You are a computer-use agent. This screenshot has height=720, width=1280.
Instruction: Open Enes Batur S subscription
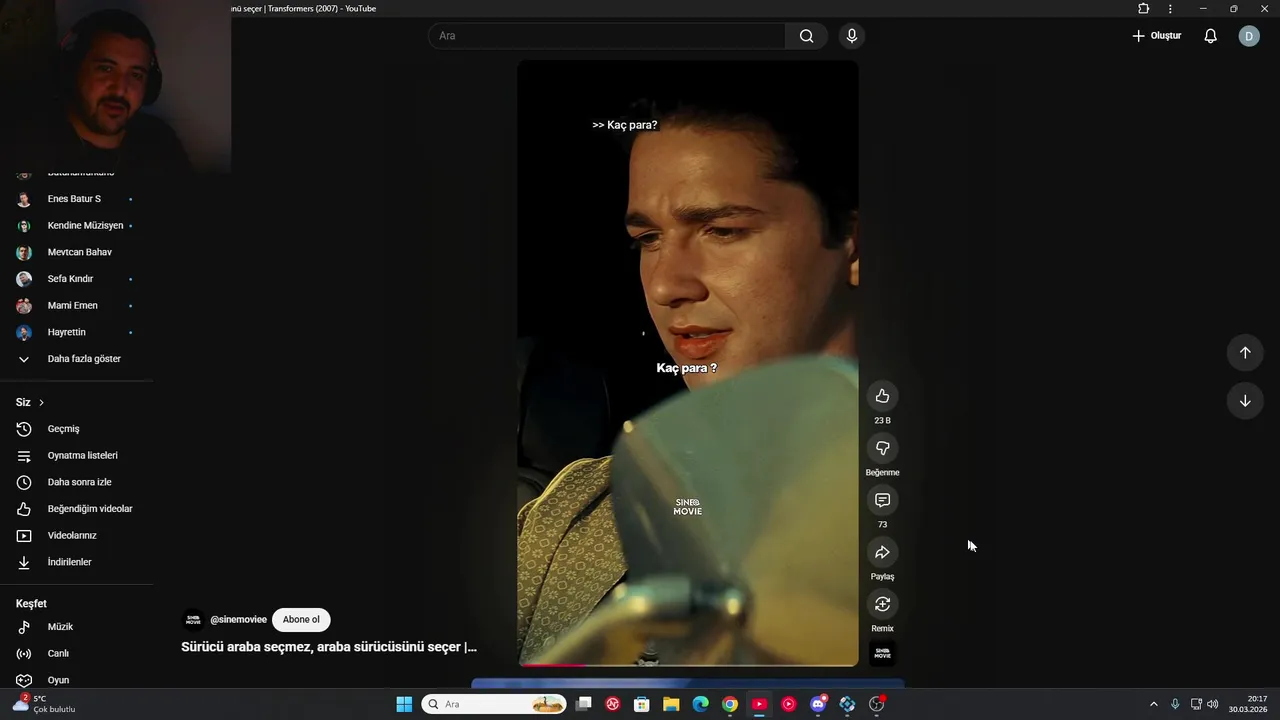click(x=76, y=199)
